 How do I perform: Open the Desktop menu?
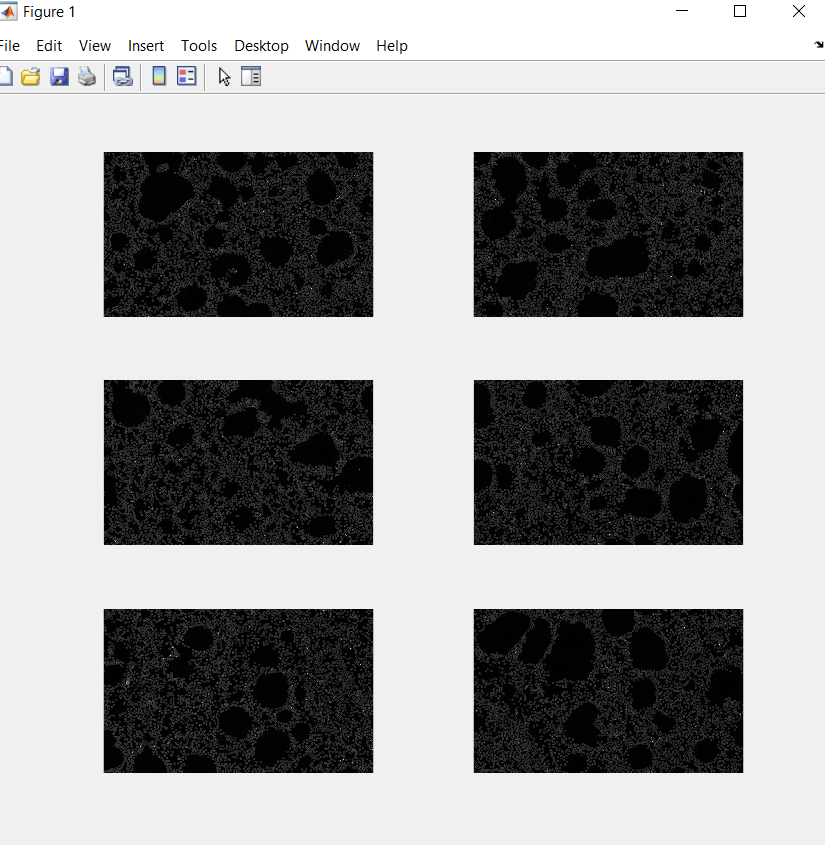point(261,45)
